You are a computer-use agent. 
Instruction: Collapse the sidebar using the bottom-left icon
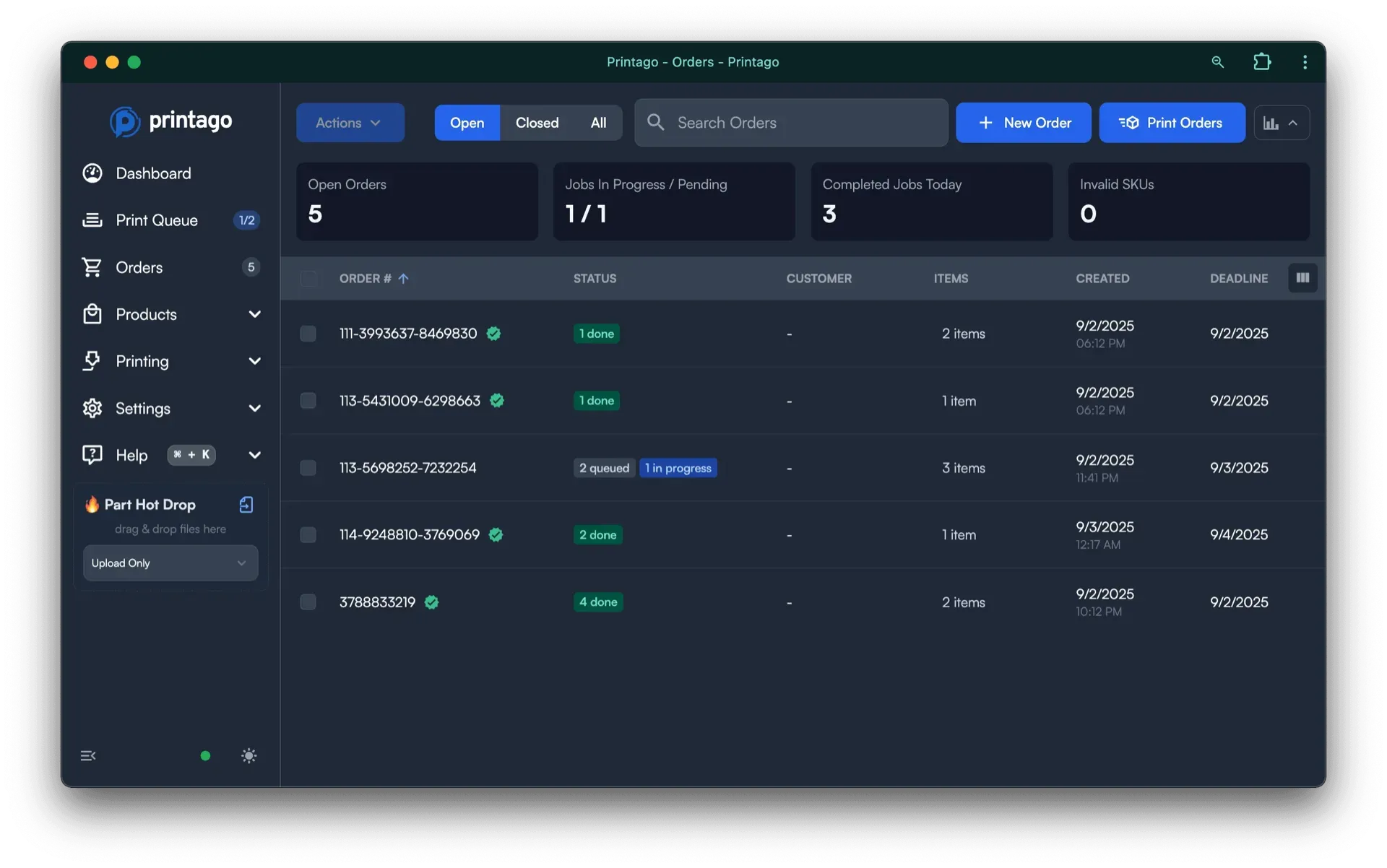coord(88,755)
